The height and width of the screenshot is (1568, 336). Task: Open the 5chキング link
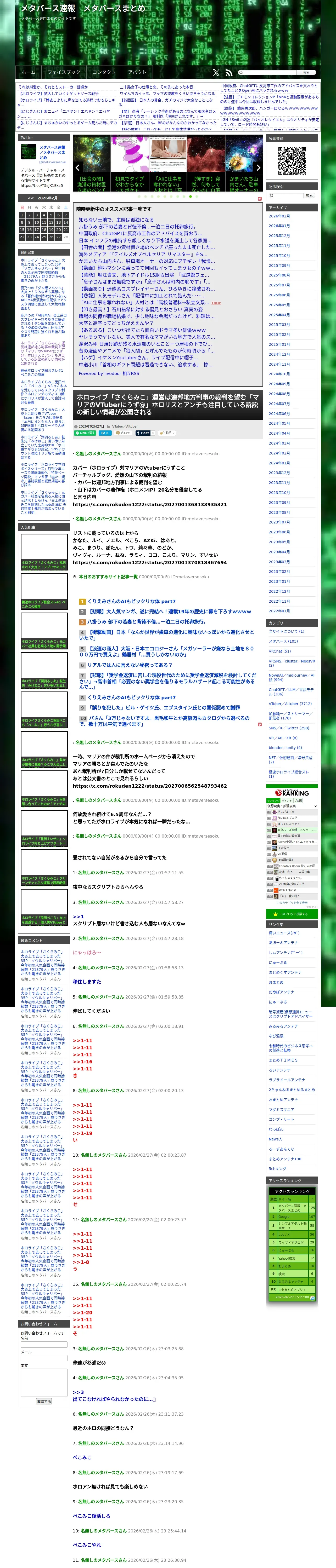click(x=277, y=1169)
